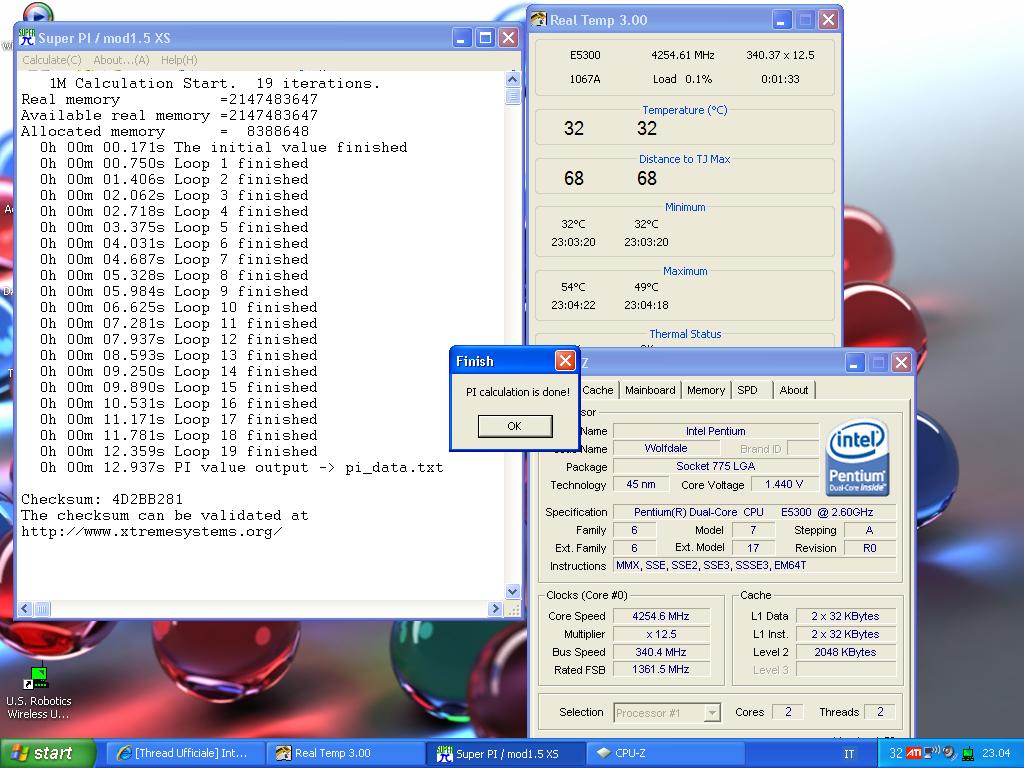The height and width of the screenshot is (768, 1024).
Task: Click the Multiplier value x 12.5
Action: (x=661, y=634)
